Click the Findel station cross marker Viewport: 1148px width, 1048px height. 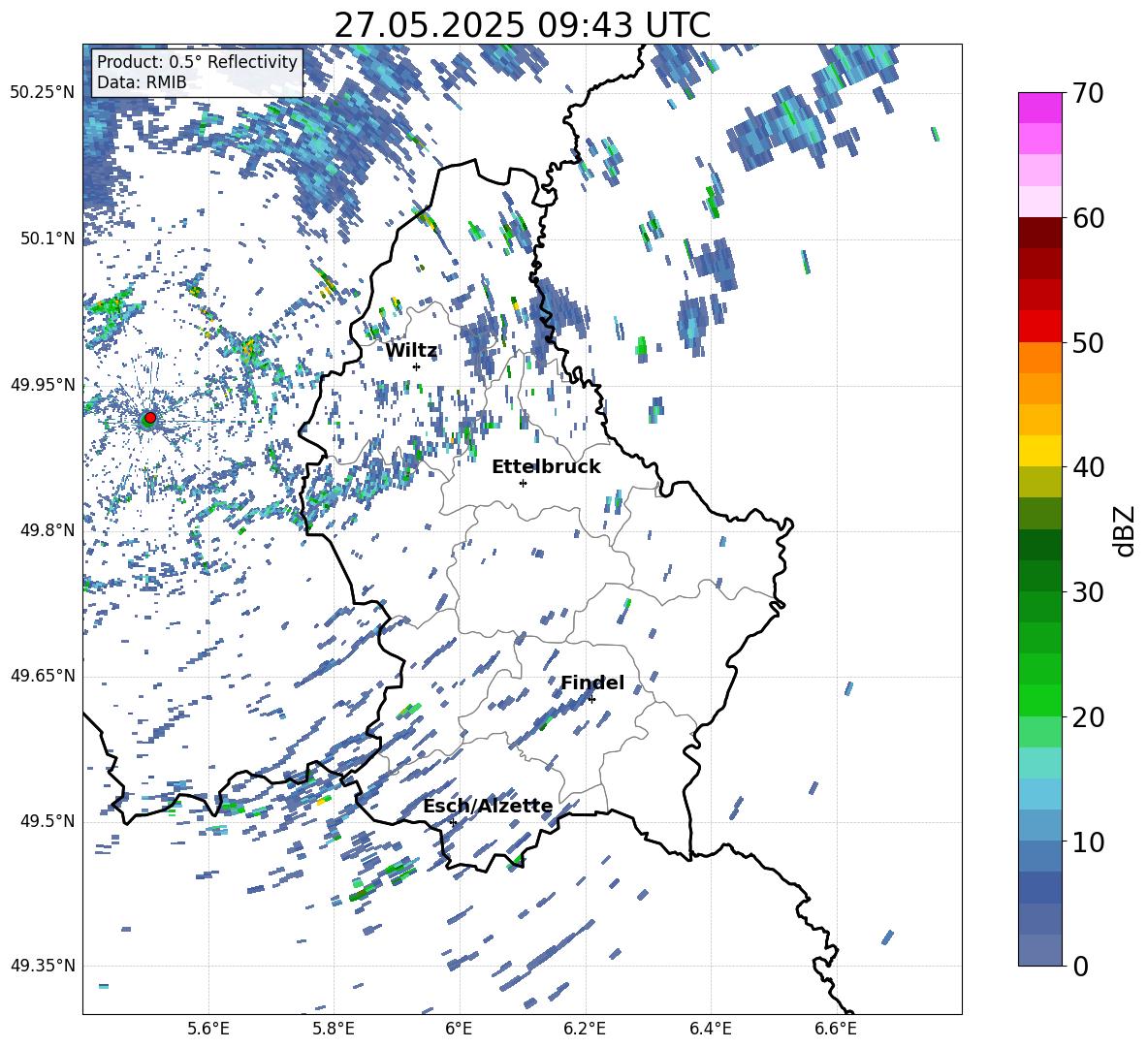click(x=591, y=699)
